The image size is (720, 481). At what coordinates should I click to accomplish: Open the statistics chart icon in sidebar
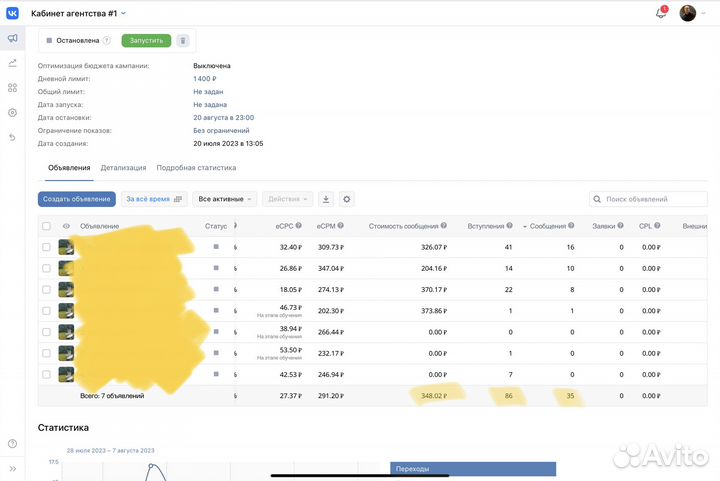click(13, 63)
